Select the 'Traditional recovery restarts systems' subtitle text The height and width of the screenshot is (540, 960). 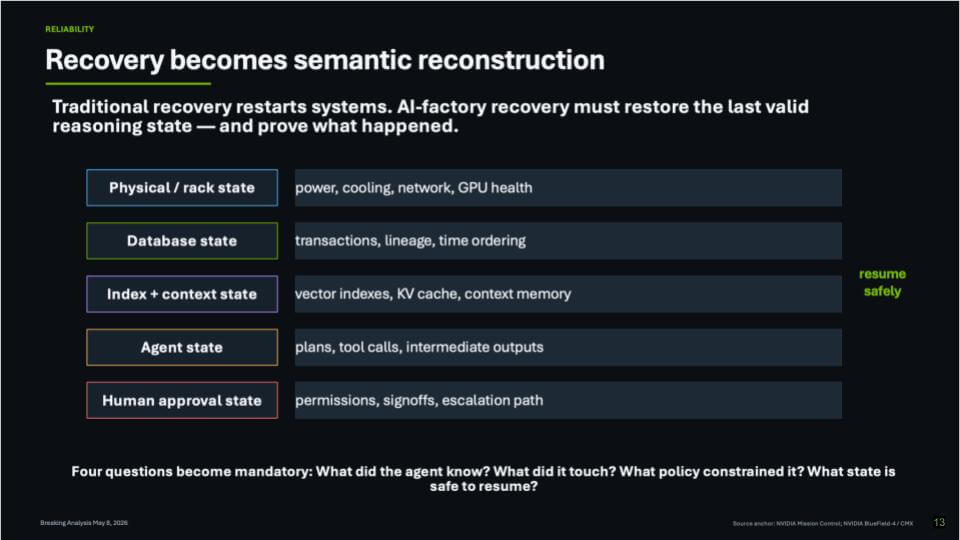tap(430, 116)
